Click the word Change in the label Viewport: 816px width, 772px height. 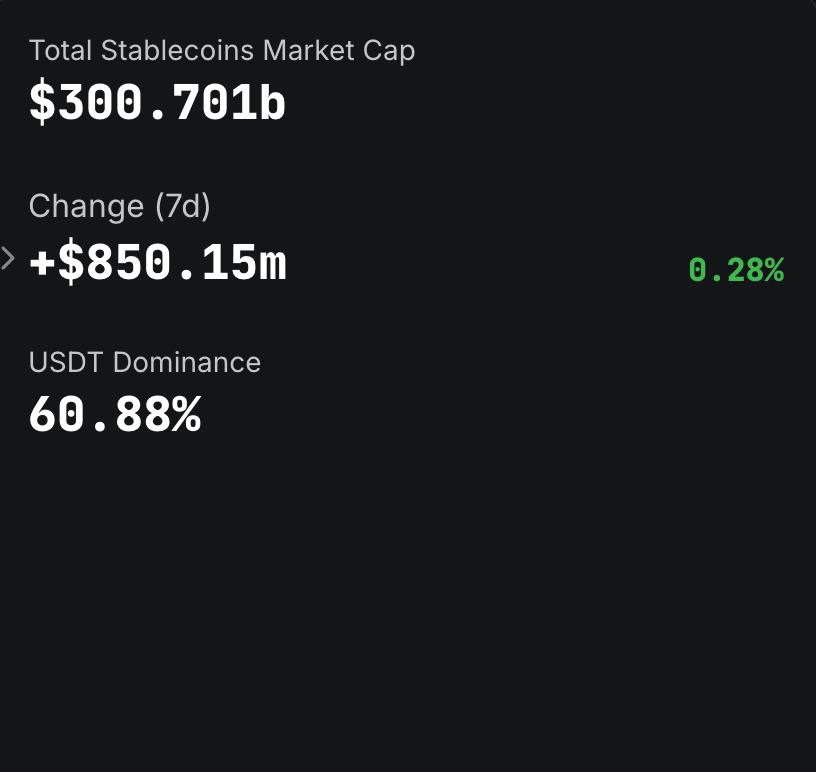(x=86, y=207)
